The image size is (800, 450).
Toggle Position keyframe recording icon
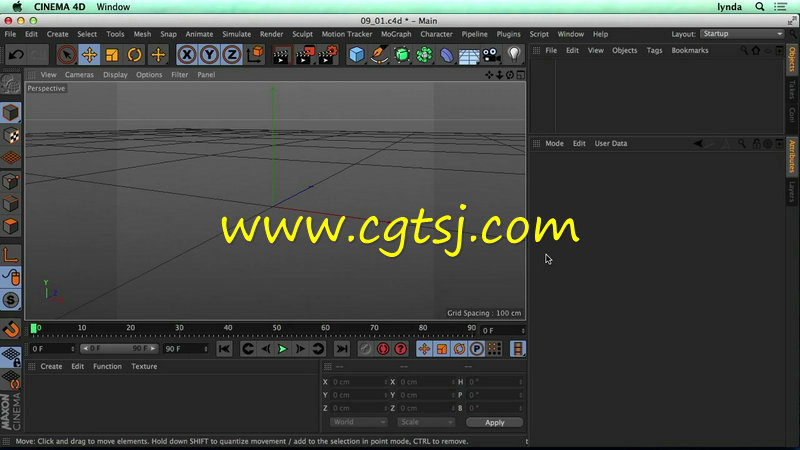(424, 349)
